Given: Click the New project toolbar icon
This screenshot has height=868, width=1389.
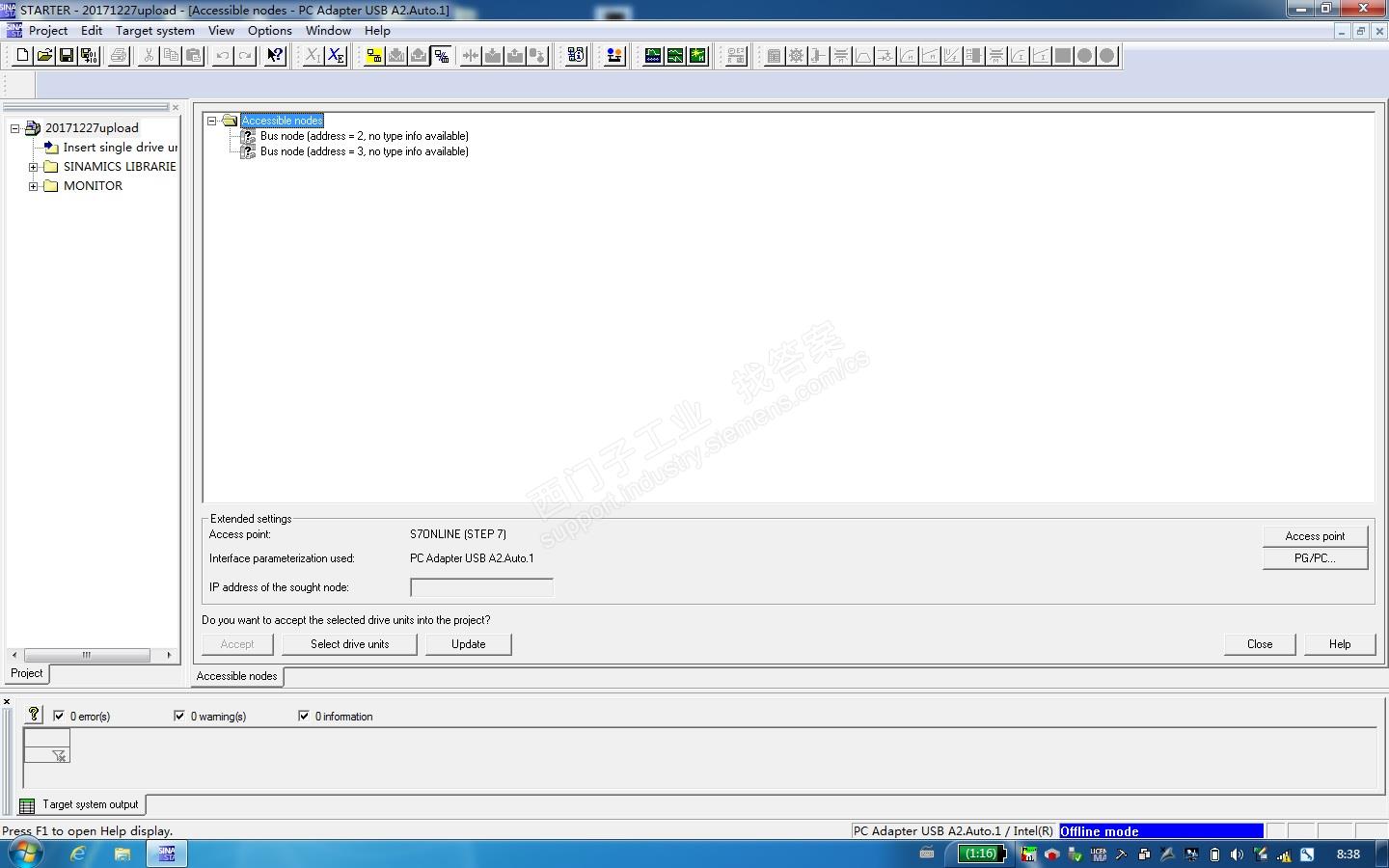Looking at the screenshot, I should [22, 56].
